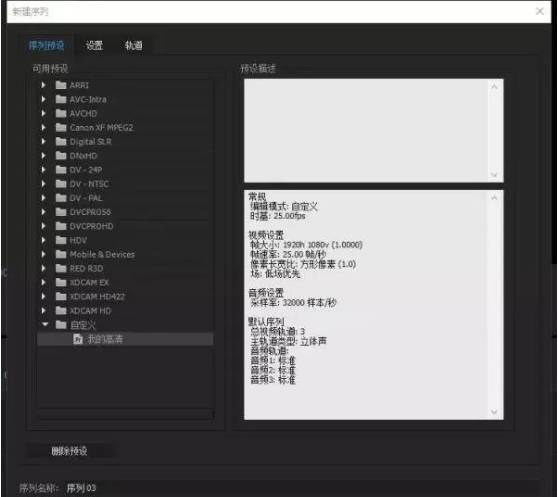Expand the DV - 24P folder

pyautogui.click(x=43, y=170)
